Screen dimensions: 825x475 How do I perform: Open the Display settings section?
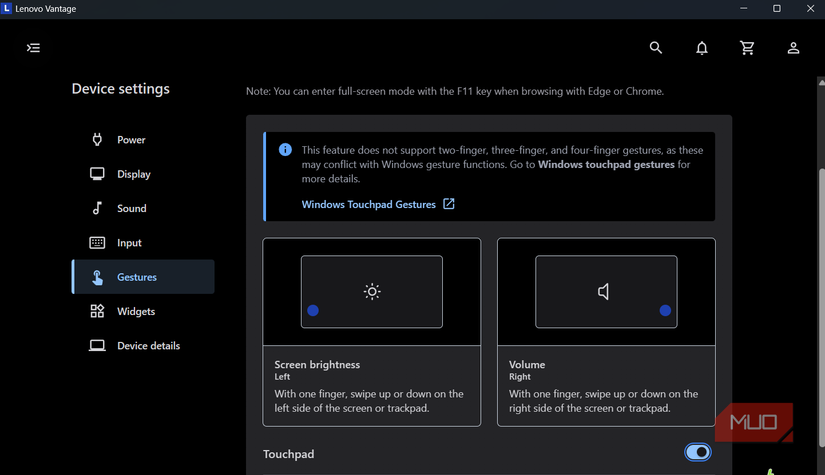143,174
